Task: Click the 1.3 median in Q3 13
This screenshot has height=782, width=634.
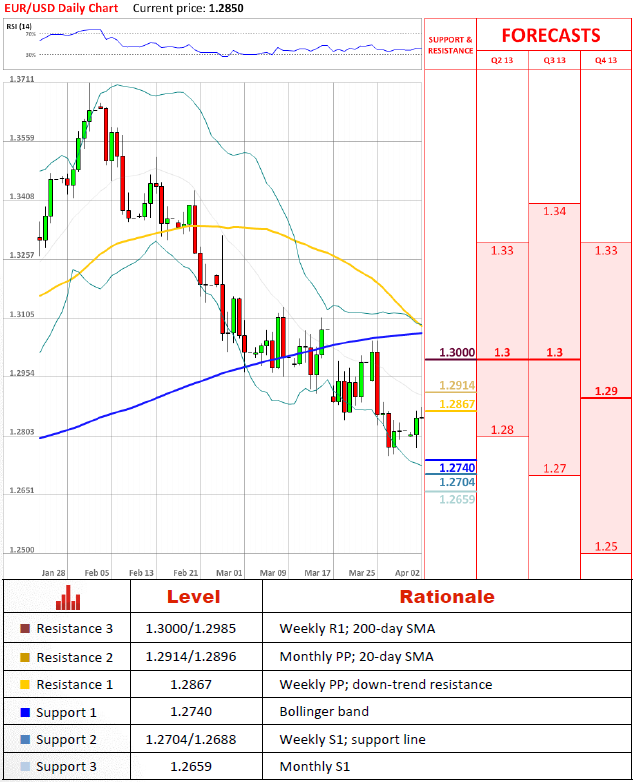Action: pyautogui.click(x=554, y=352)
